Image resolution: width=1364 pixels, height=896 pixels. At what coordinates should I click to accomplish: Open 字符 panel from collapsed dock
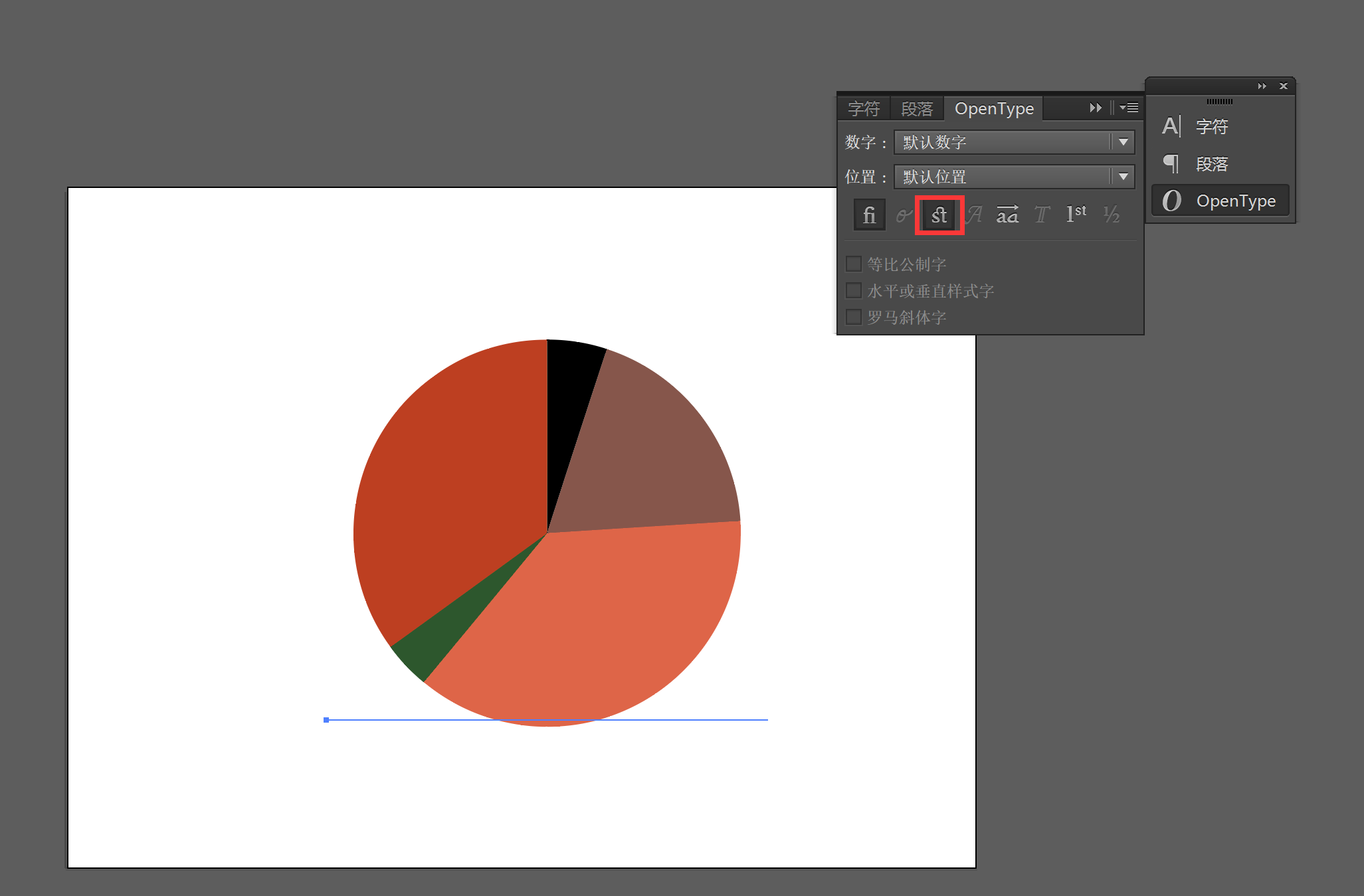pyautogui.click(x=1211, y=126)
